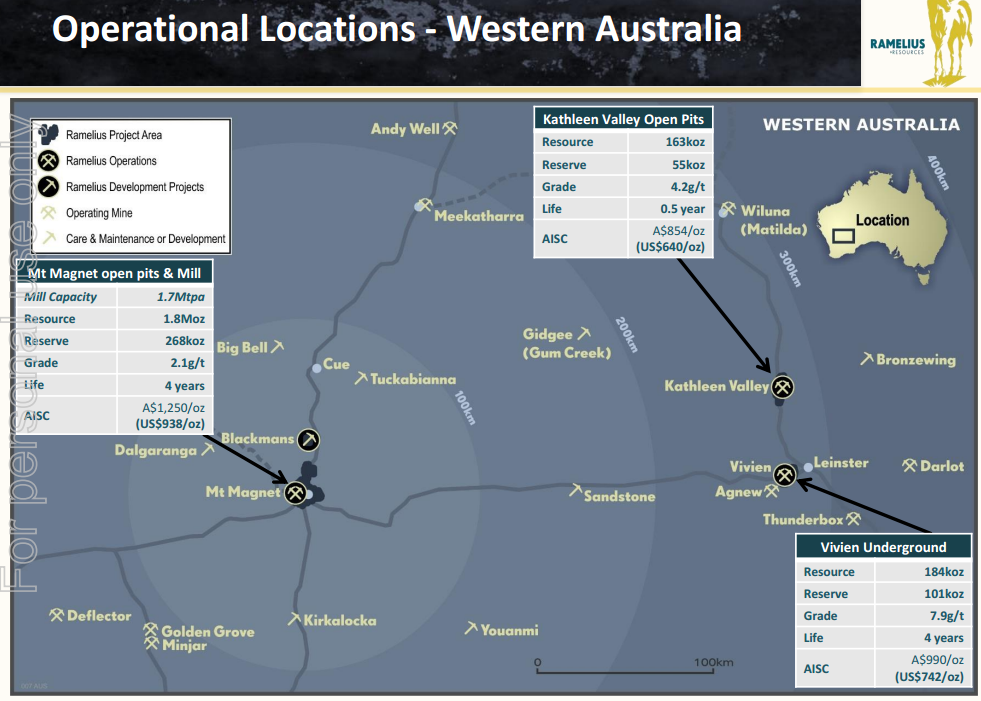Screen dimensions: 981x701
Task: Click the Meekatharra place label
Action: point(479,216)
